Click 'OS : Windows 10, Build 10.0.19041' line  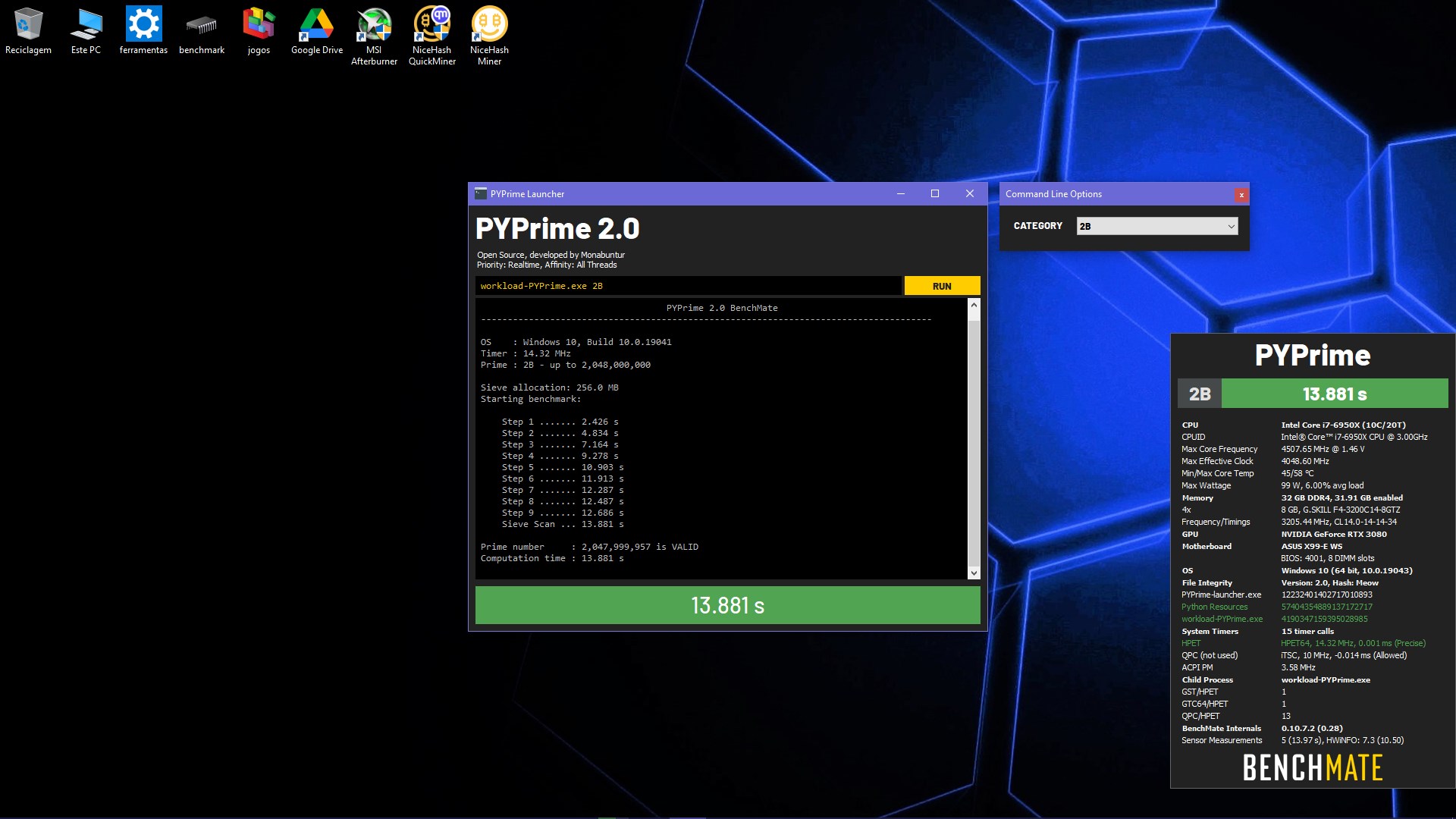tap(576, 342)
